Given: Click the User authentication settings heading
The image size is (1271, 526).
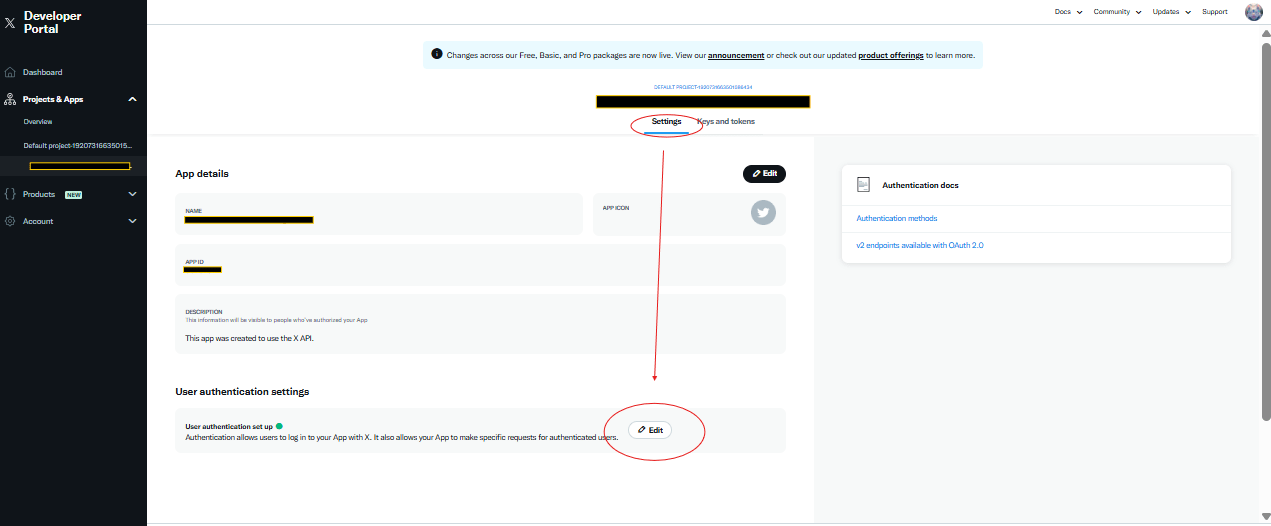Looking at the screenshot, I should pos(242,391).
